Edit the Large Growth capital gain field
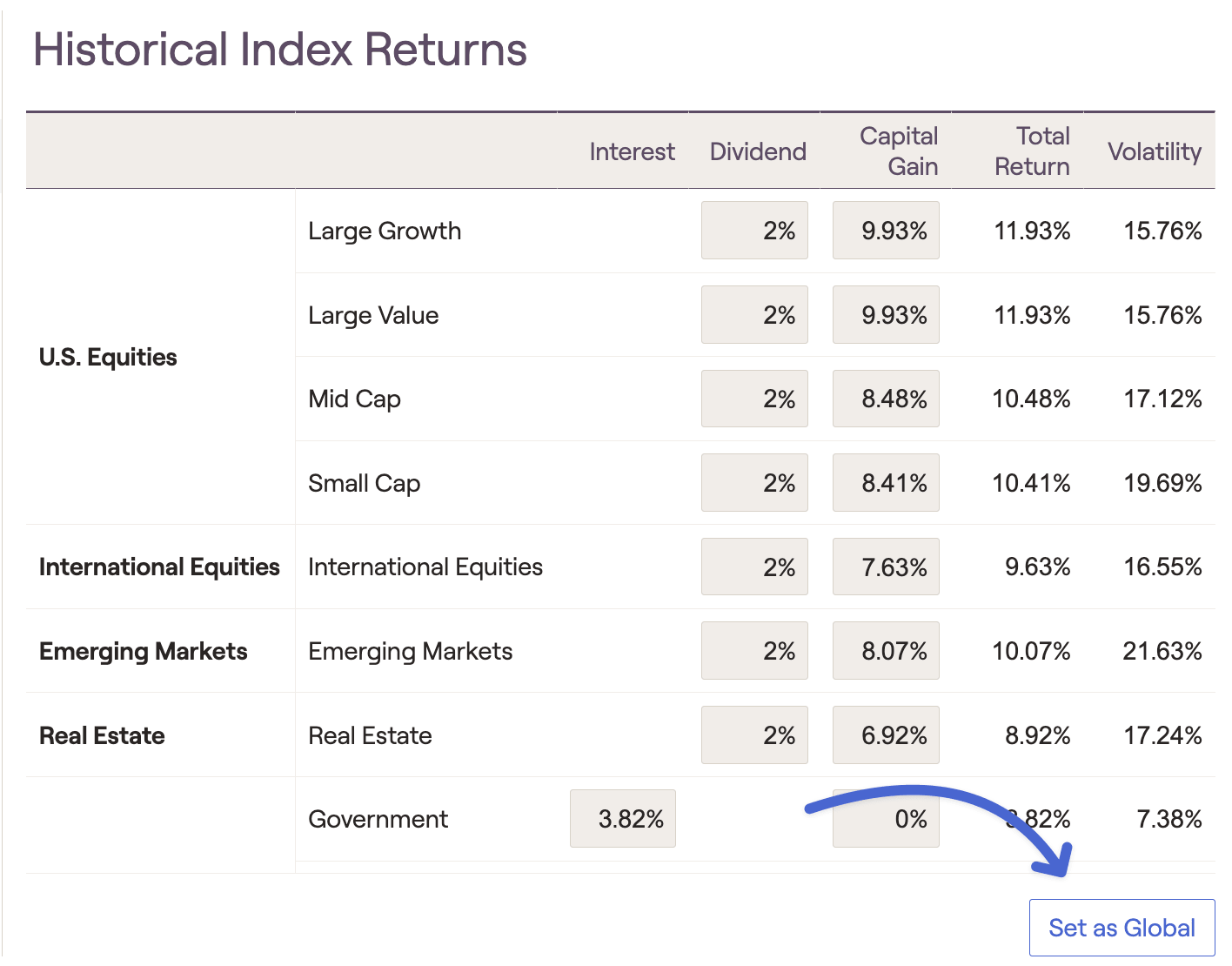Viewport: 1232px width, 966px height. 886,231
